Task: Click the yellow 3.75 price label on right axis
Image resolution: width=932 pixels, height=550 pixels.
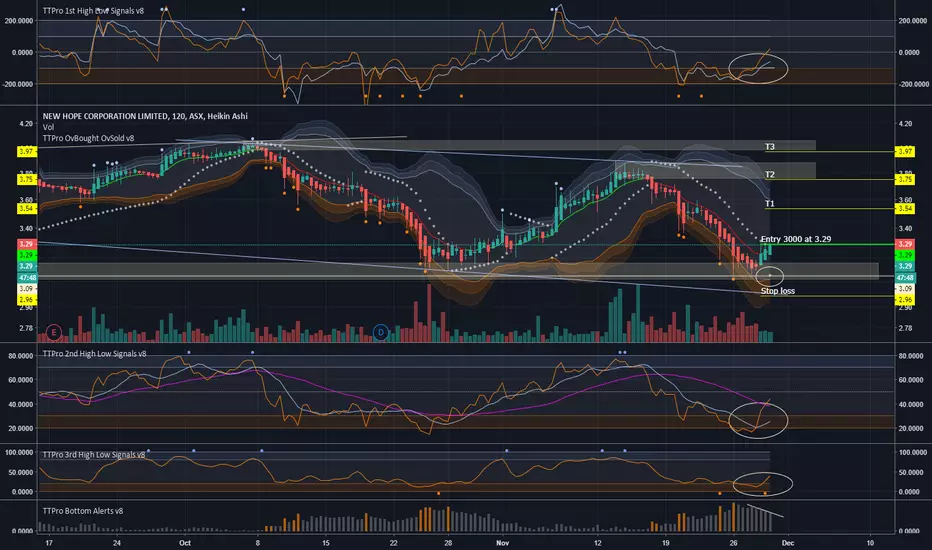Action: [905, 179]
